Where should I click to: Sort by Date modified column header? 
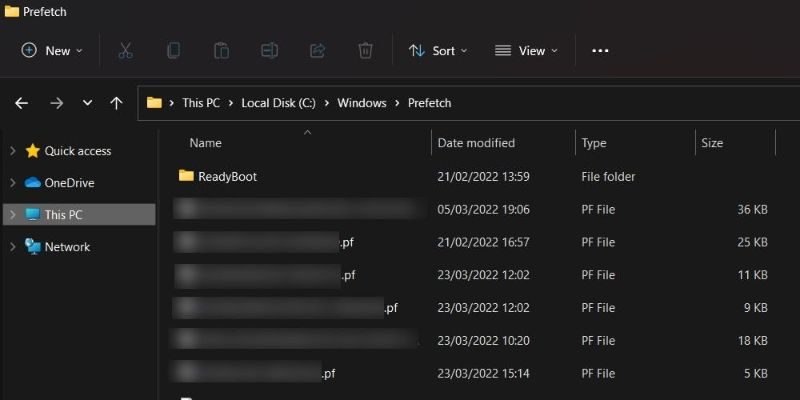(x=476, y=143)
